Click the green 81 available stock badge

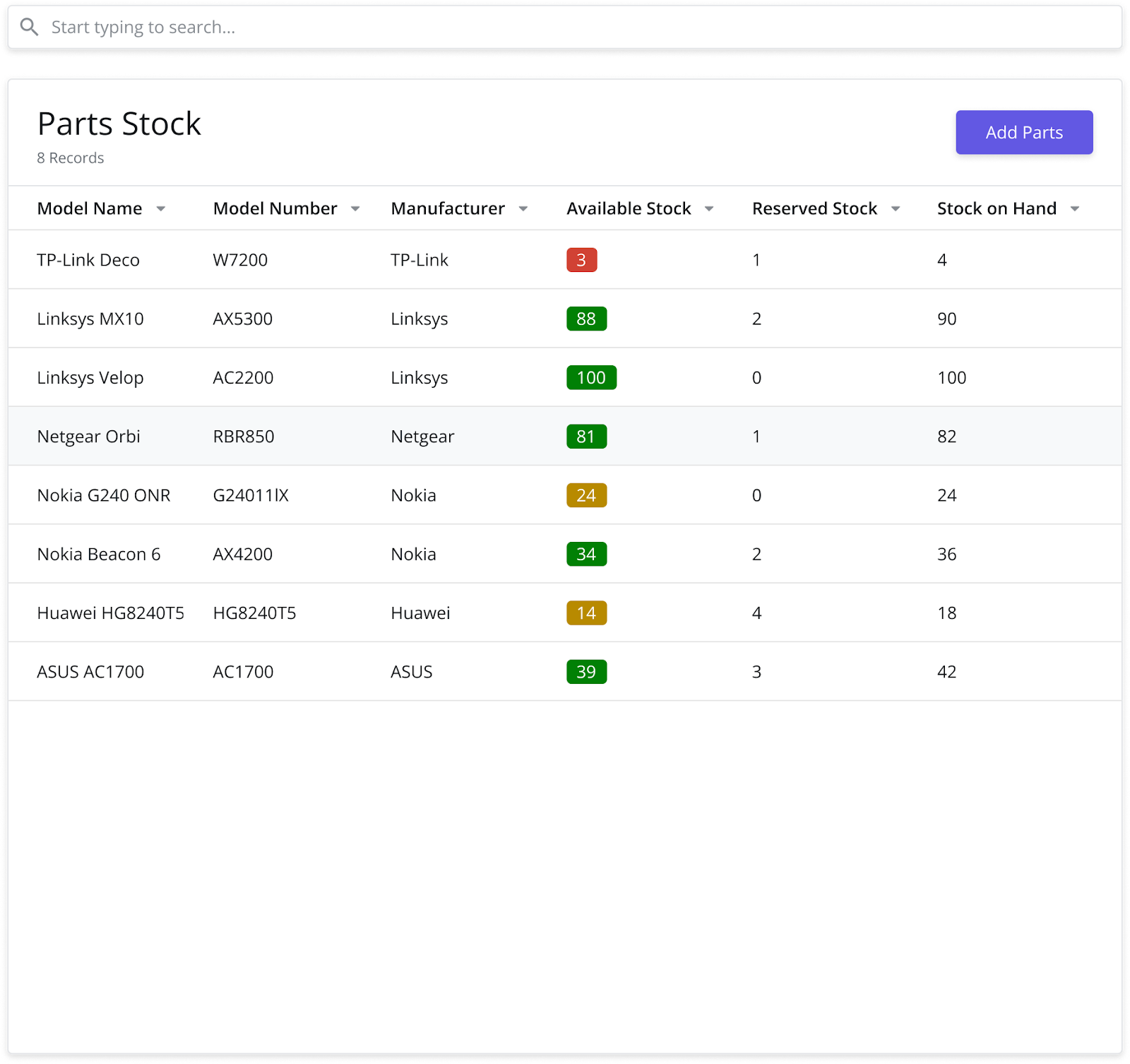(x=587, y=436)
